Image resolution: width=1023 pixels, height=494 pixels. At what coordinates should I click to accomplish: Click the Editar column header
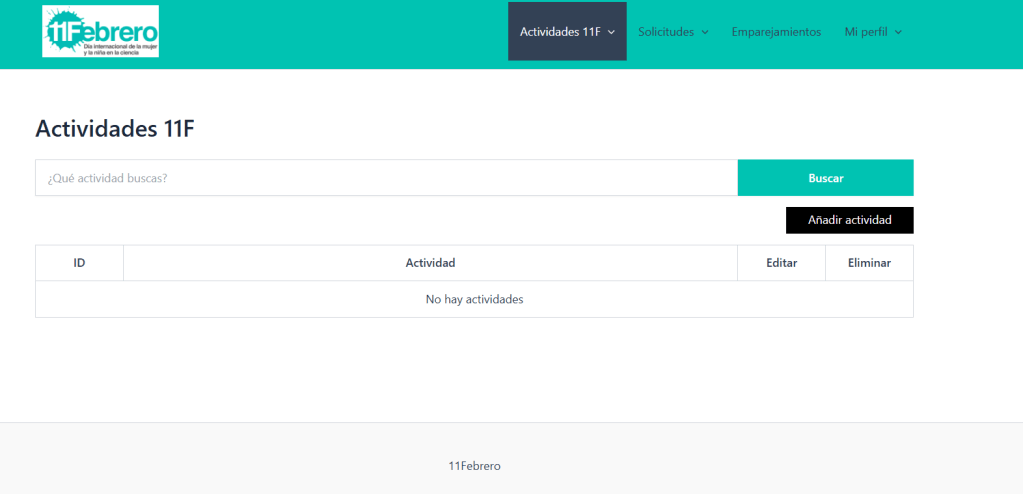pos(781,263)
